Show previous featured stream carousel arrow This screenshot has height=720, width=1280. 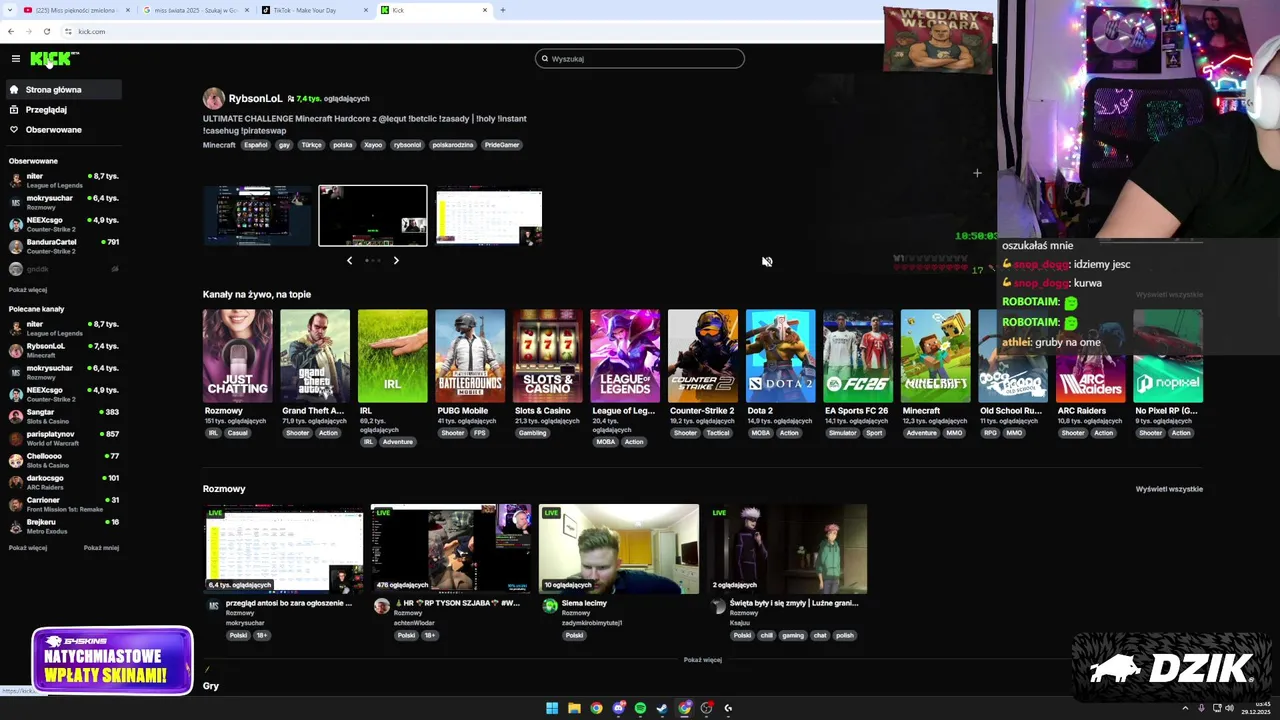(x=349, y=260)
